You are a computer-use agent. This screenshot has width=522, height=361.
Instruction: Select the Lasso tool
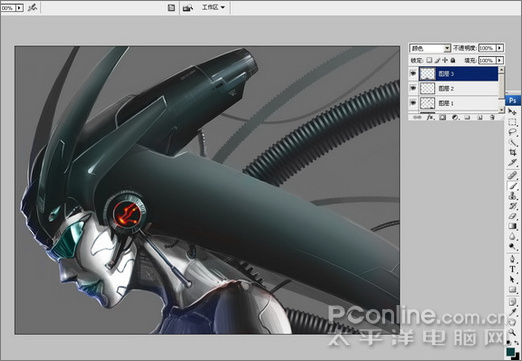click(512, 132)
